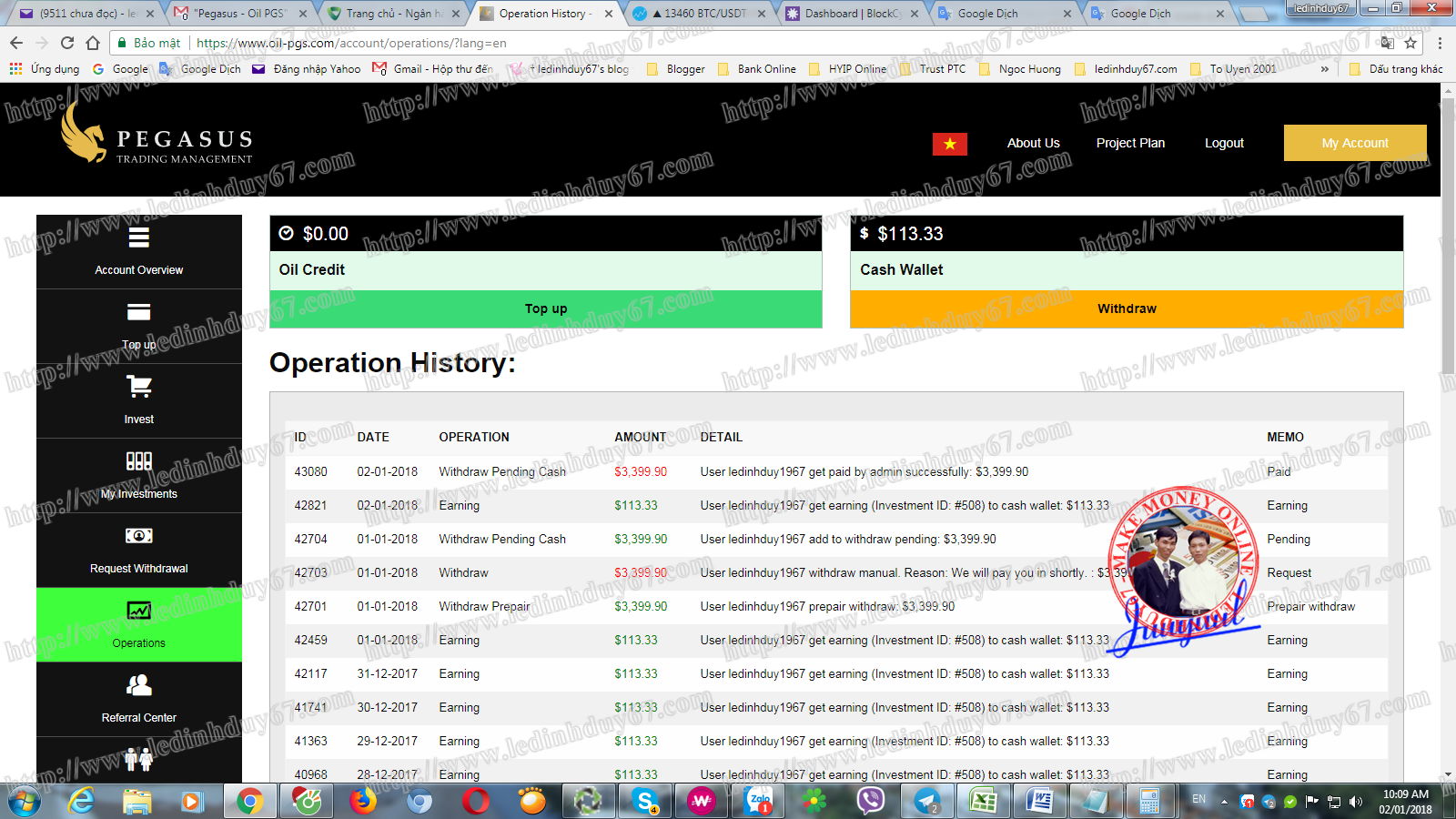The image size is (1456, 819).
Task: Select the Vietnam flag language icon
Action: pyautogui.click(x=950, y=144)
